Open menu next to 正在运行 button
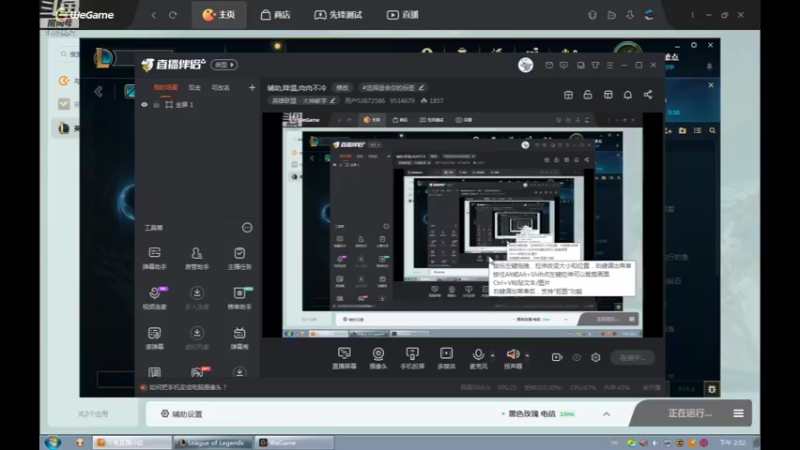Image resolution: width=800 pixels, height=450 pixels. 738,413
